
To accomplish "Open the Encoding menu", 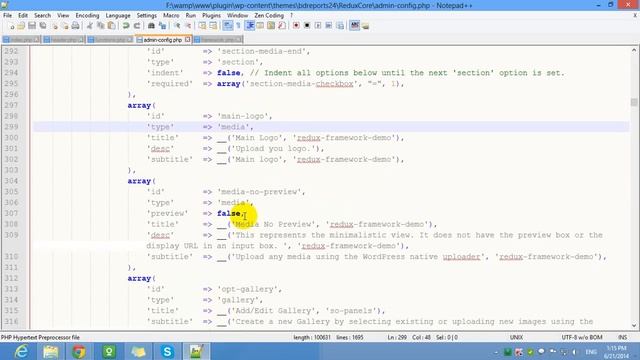I will 87,16.
